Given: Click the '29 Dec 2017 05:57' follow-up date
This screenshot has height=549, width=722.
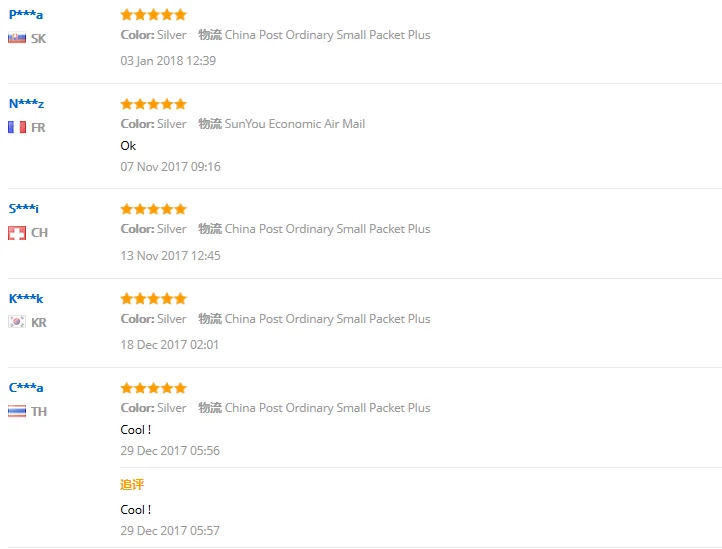Looking at the screenshot, I should pyautogui.click(x=170, y=531).
